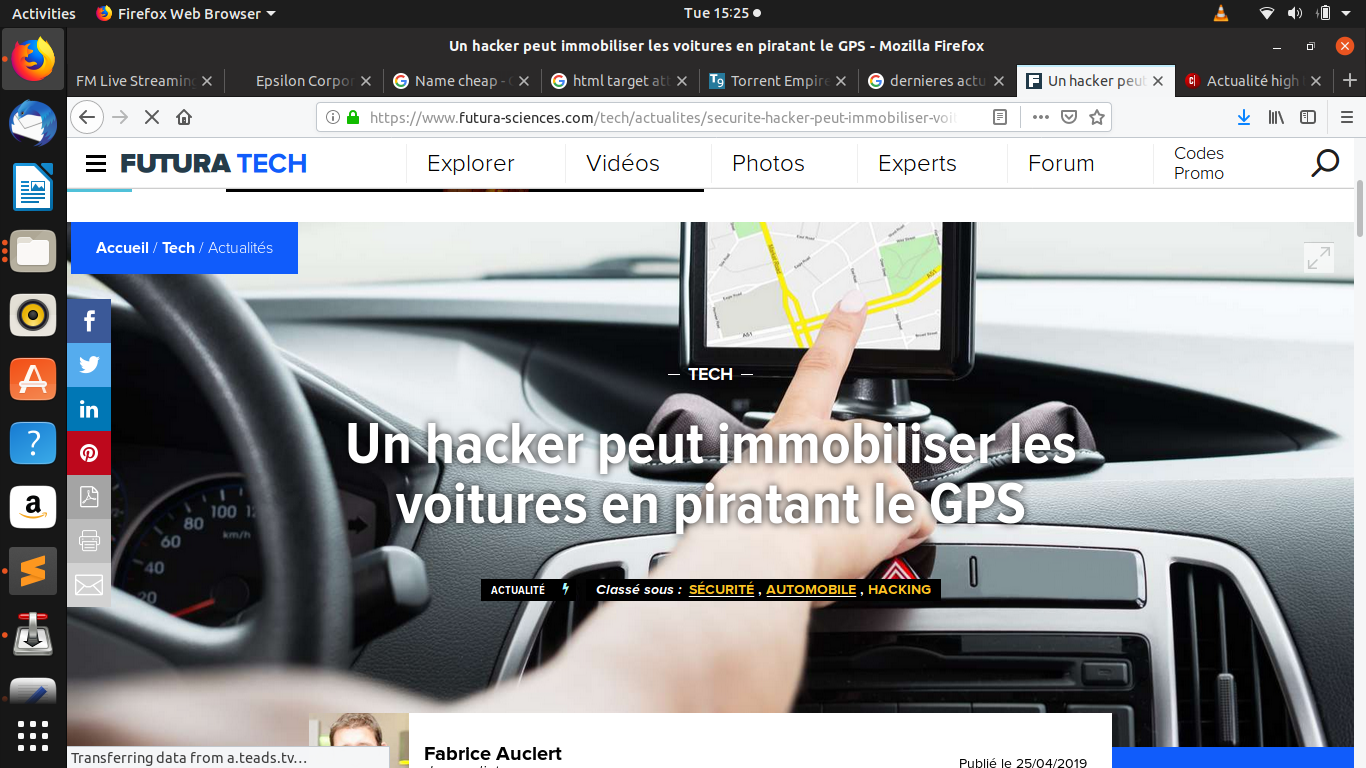1366x768 pixels.
Task: Open the Amazon launcher in dock
Action: (x=33, y=507)
